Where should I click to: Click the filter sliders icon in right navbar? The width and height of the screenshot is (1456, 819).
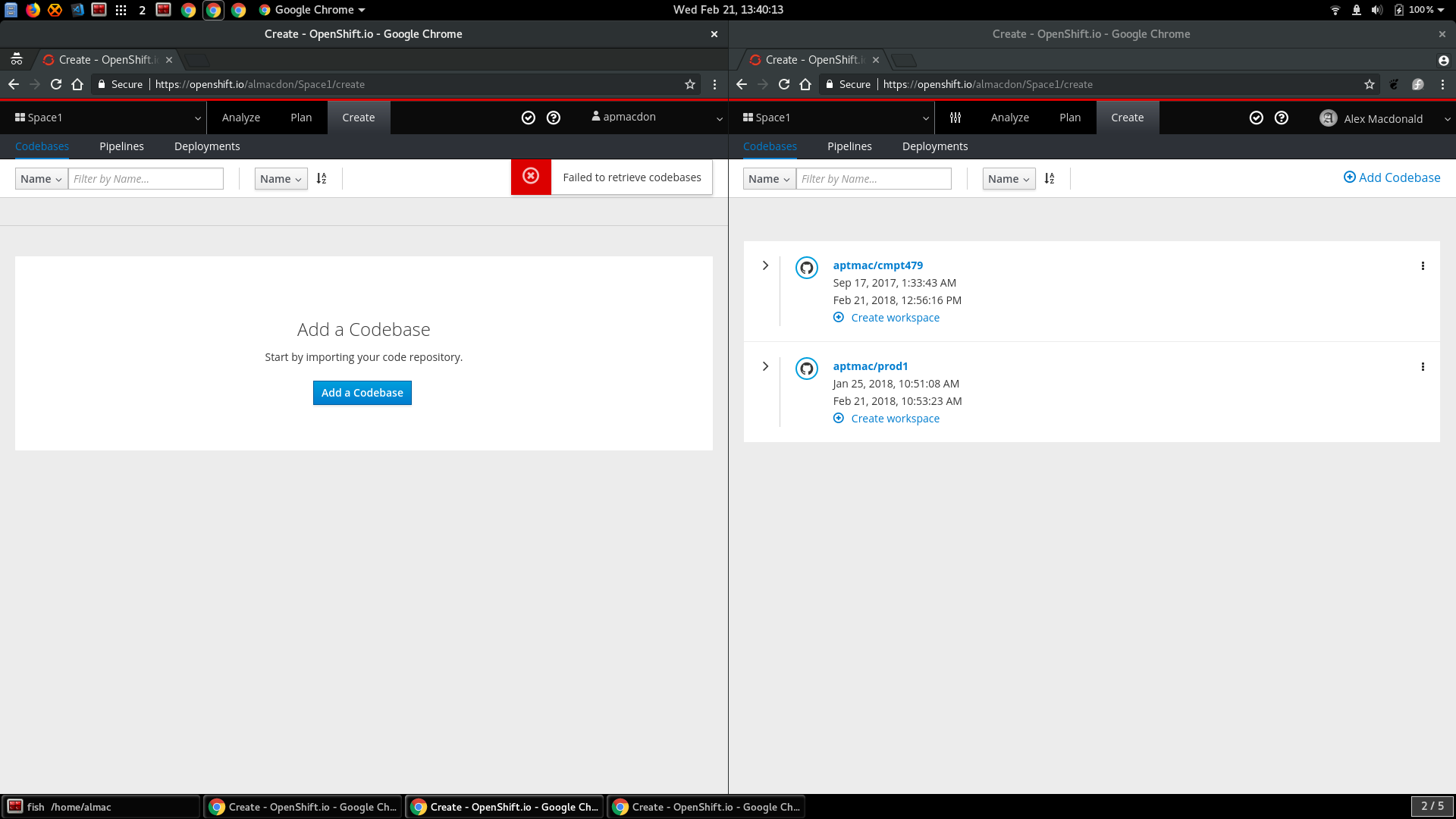click(x=955, y=118)
